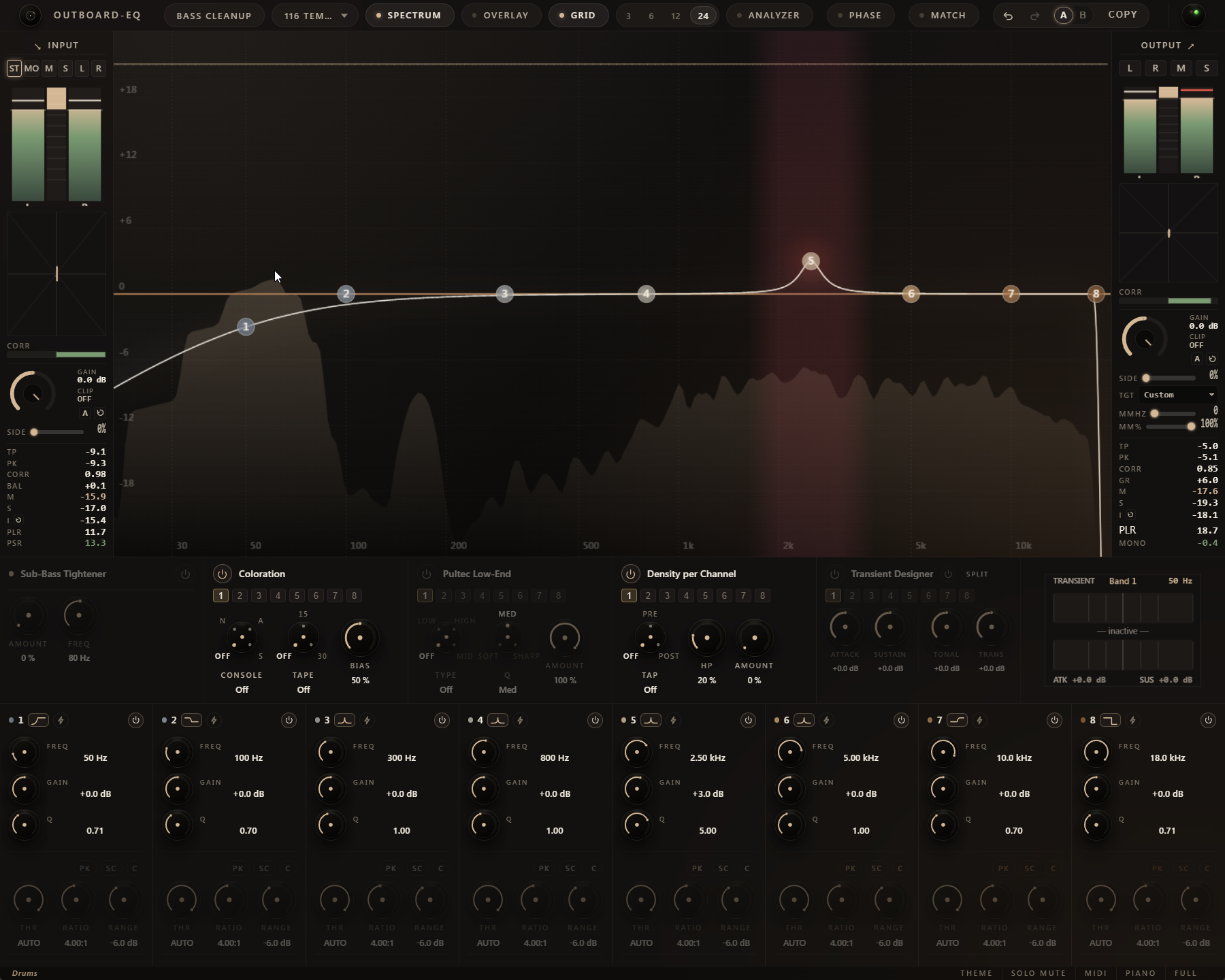Toggle band 1 power button
The height and width of the screenshot is (980, 1225).
pos(135,720)
